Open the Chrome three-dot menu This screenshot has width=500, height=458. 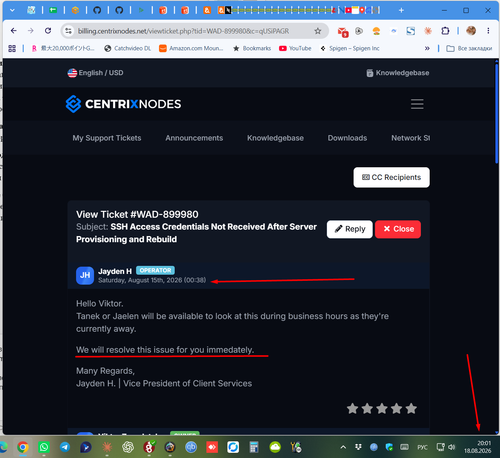point(488,31)
